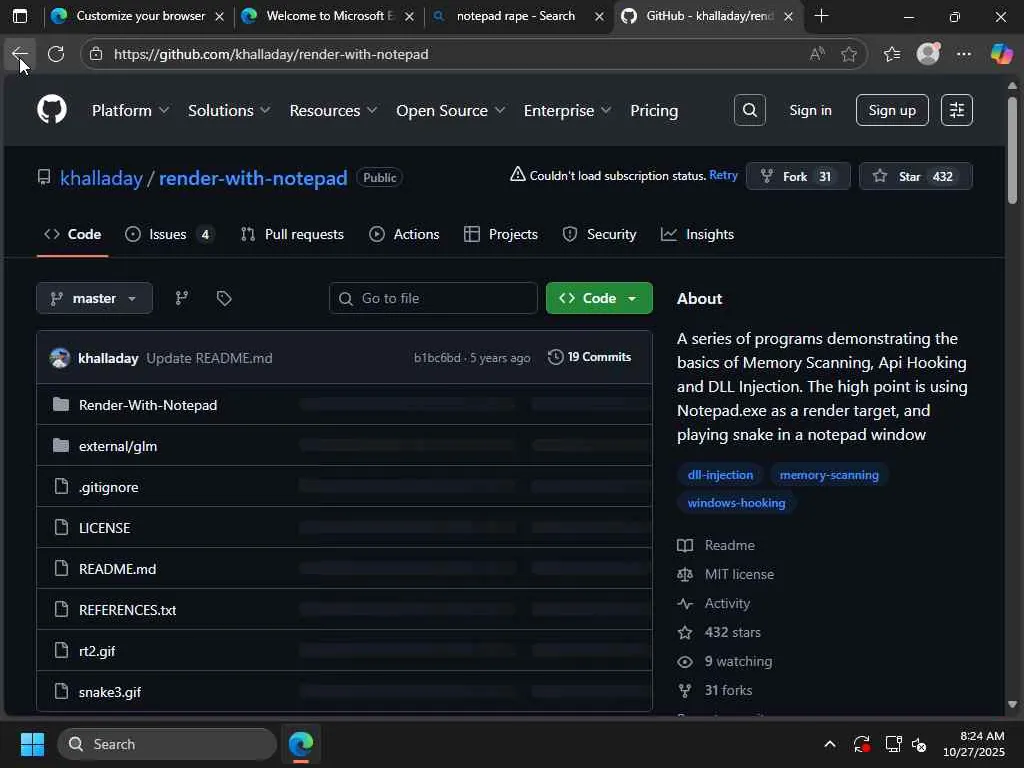Screen dimensions: 1024x768
Task: Expand the Solutions menu
Action: coord(229,110)
